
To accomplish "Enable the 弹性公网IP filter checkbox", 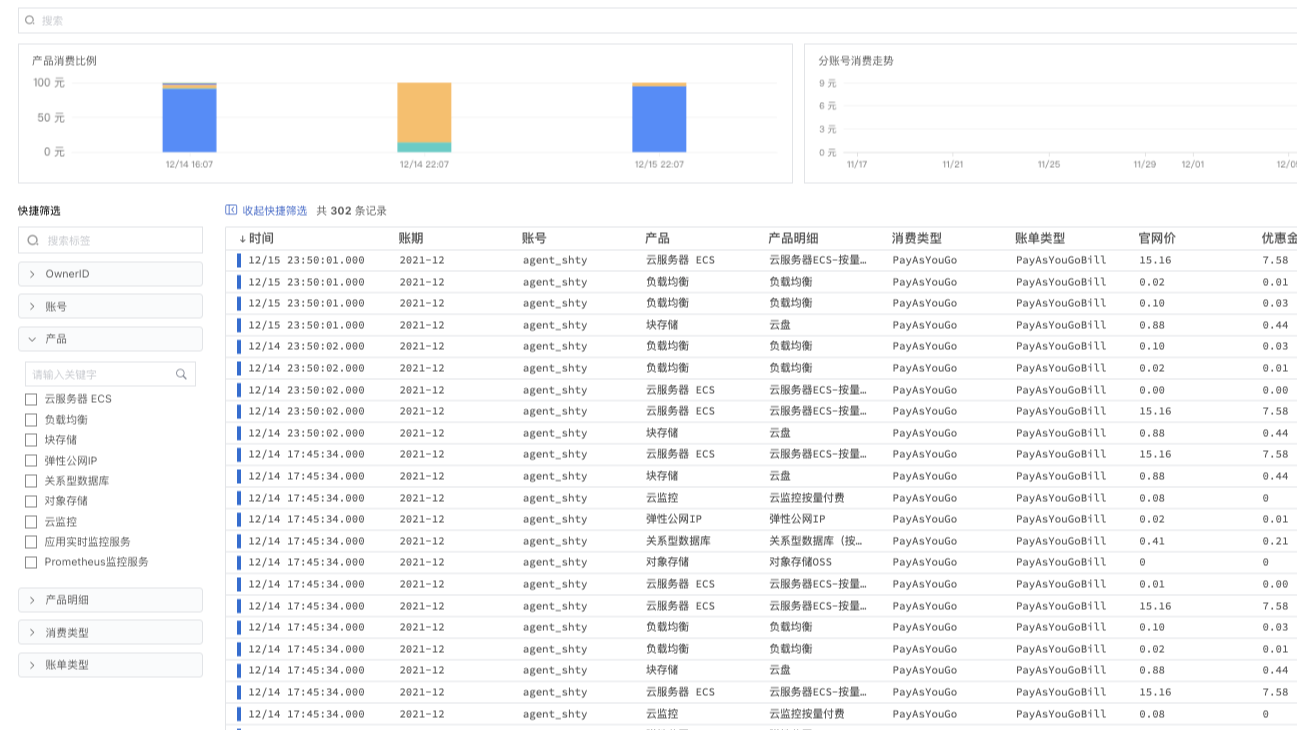I will coord(31,459).
